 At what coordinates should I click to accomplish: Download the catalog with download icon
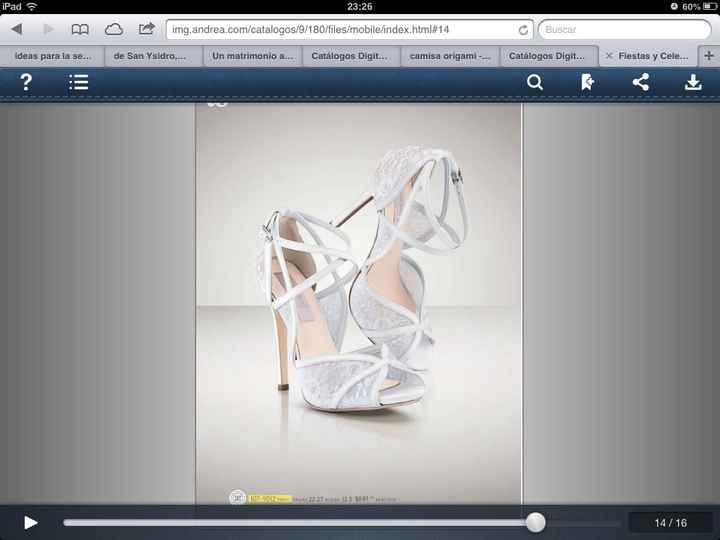click(693, 83)
